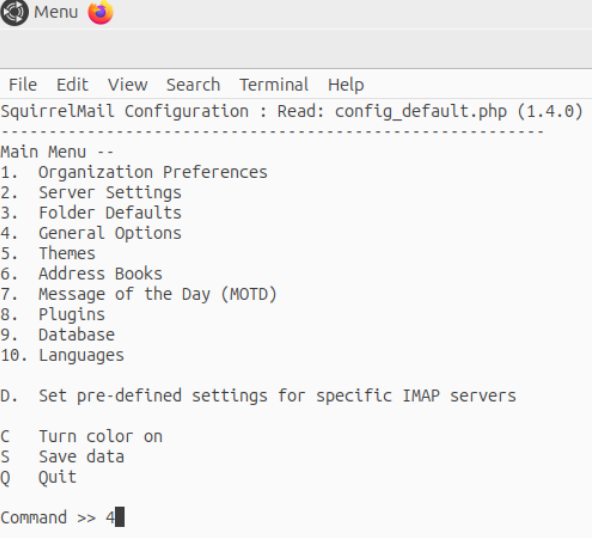Open the Help menu

click(x=346, y=85)
